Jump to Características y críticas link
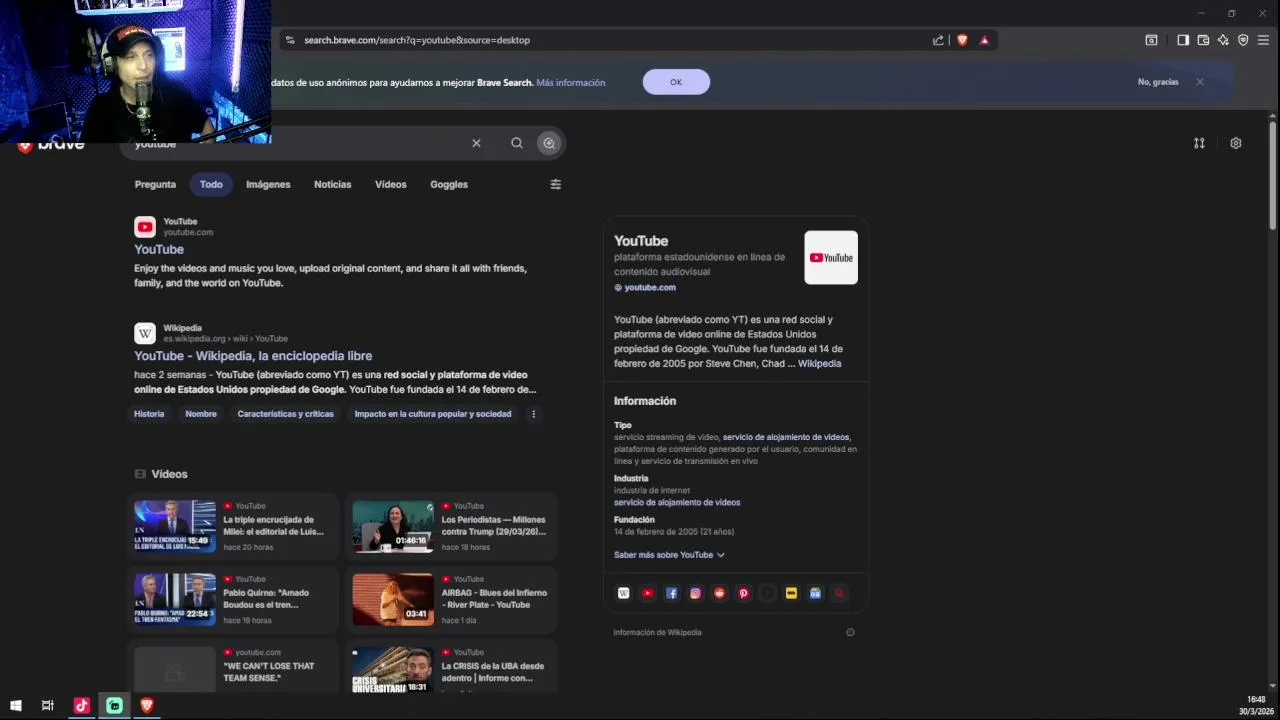 click(286, 414)
